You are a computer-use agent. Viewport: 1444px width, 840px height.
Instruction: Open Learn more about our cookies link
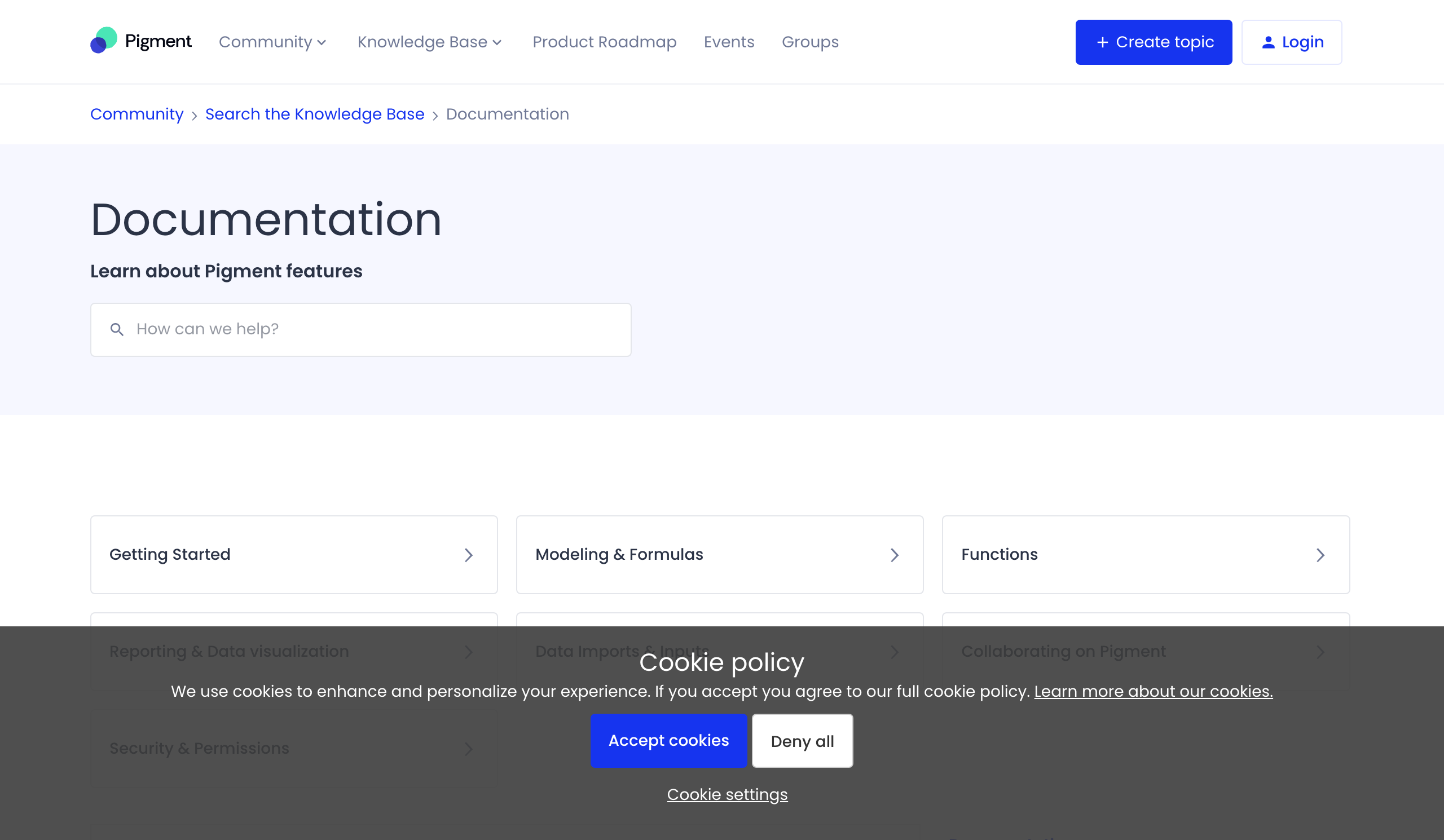[x=1154, y=692]
